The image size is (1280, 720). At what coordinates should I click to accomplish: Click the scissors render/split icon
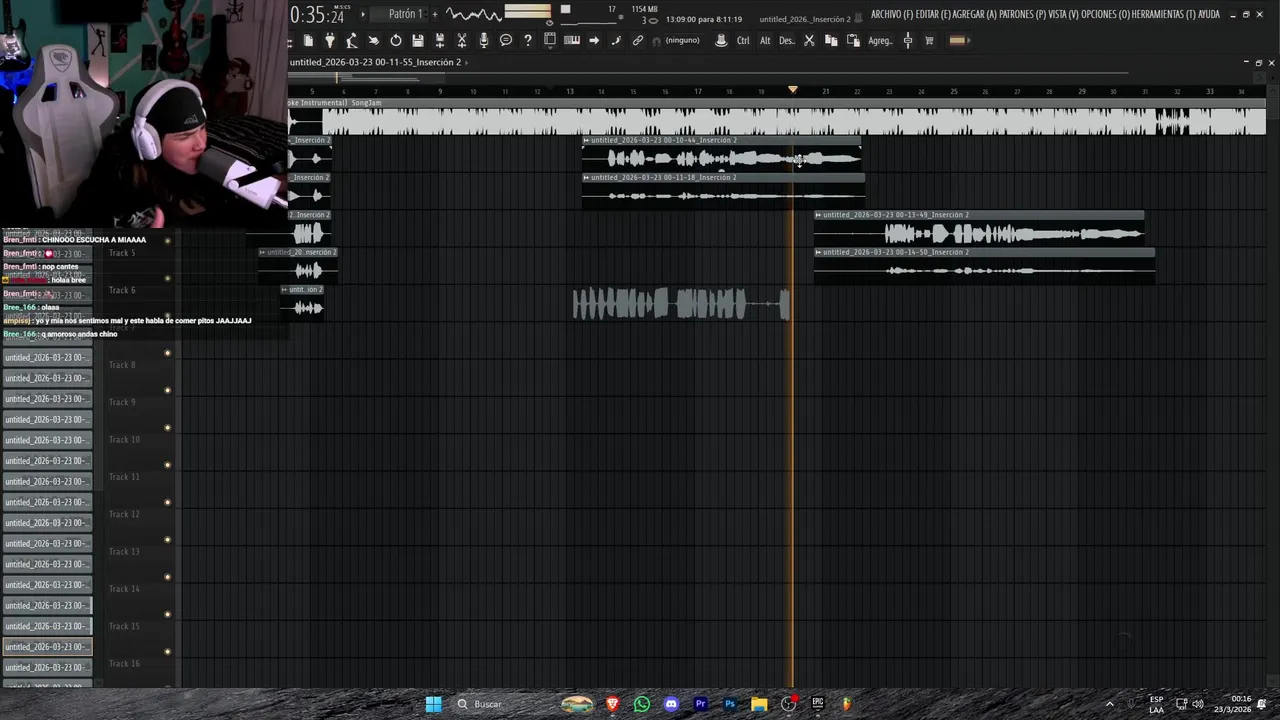tap(462, 40)
